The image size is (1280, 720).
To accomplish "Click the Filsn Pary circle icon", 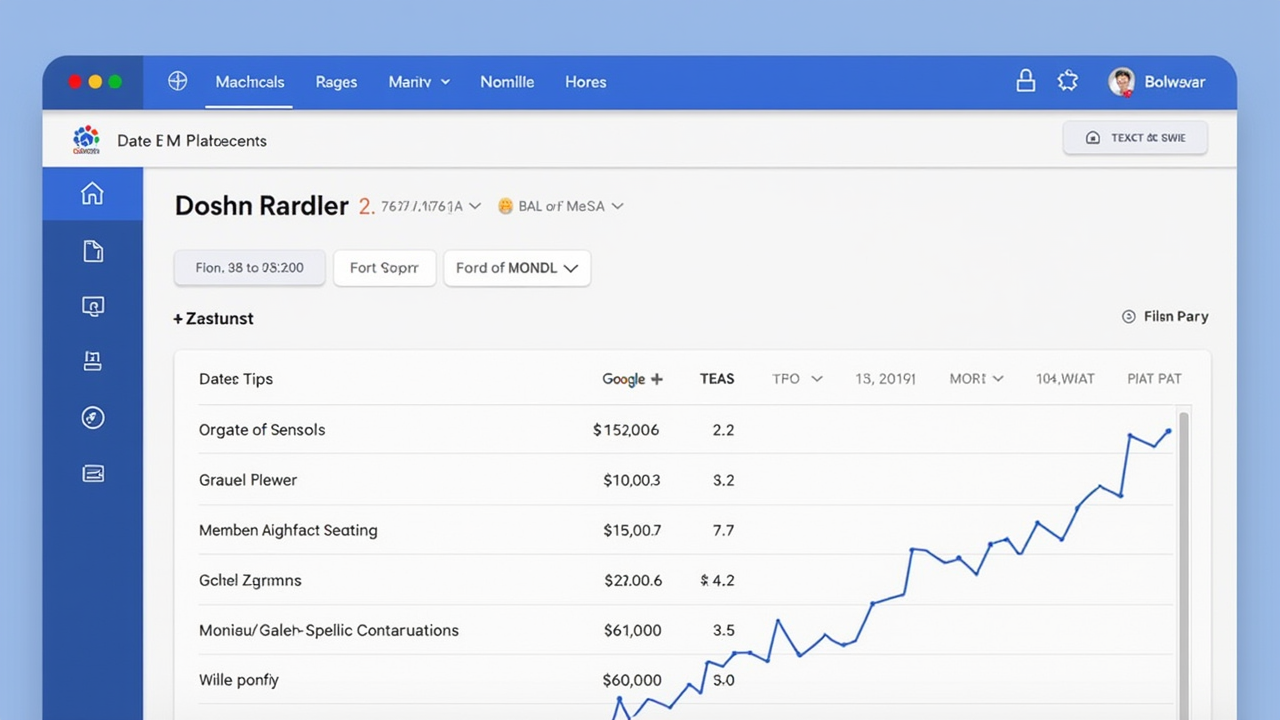I will [1129, 317].
